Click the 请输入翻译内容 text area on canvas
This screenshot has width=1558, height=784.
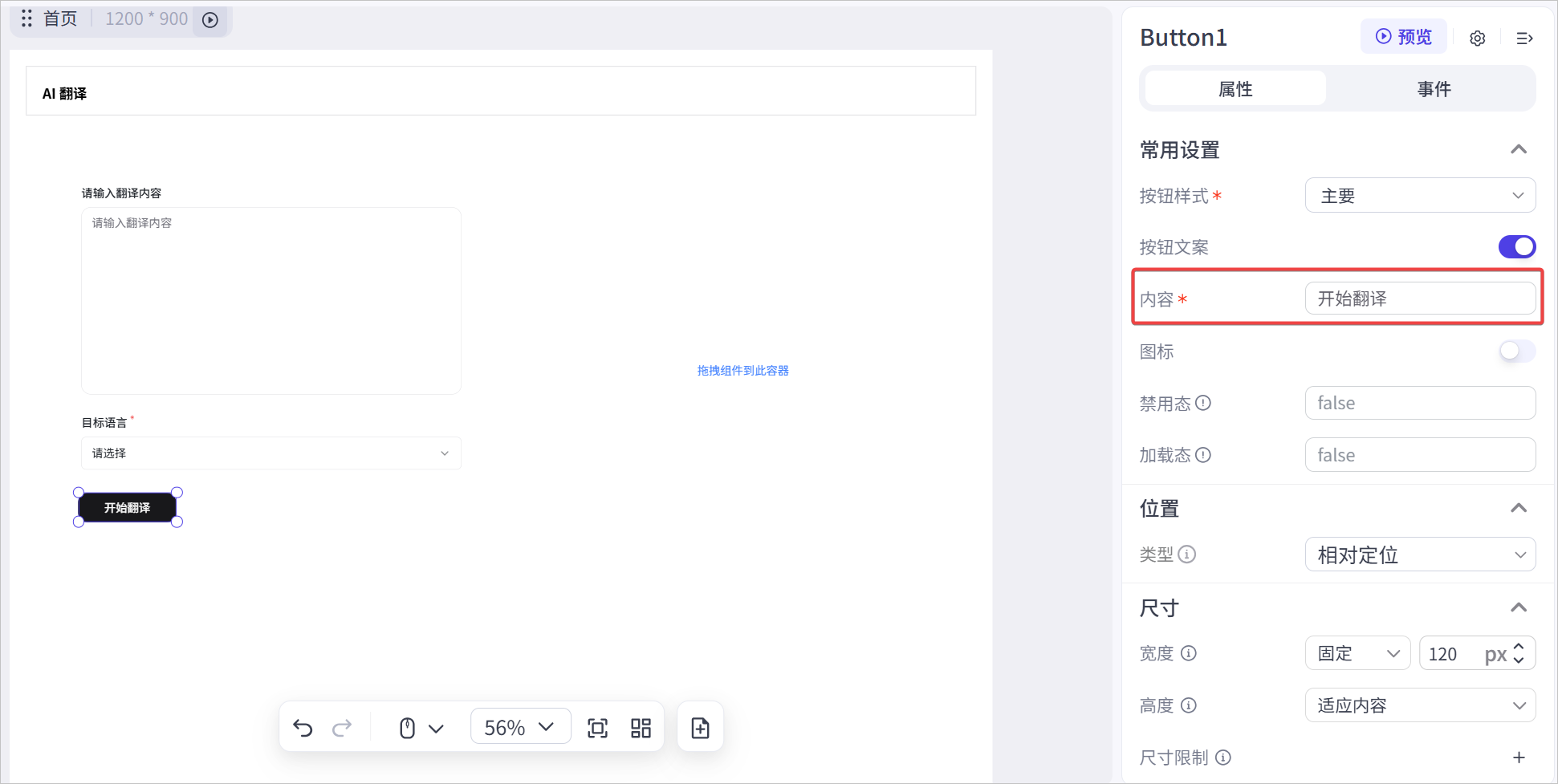271,301
